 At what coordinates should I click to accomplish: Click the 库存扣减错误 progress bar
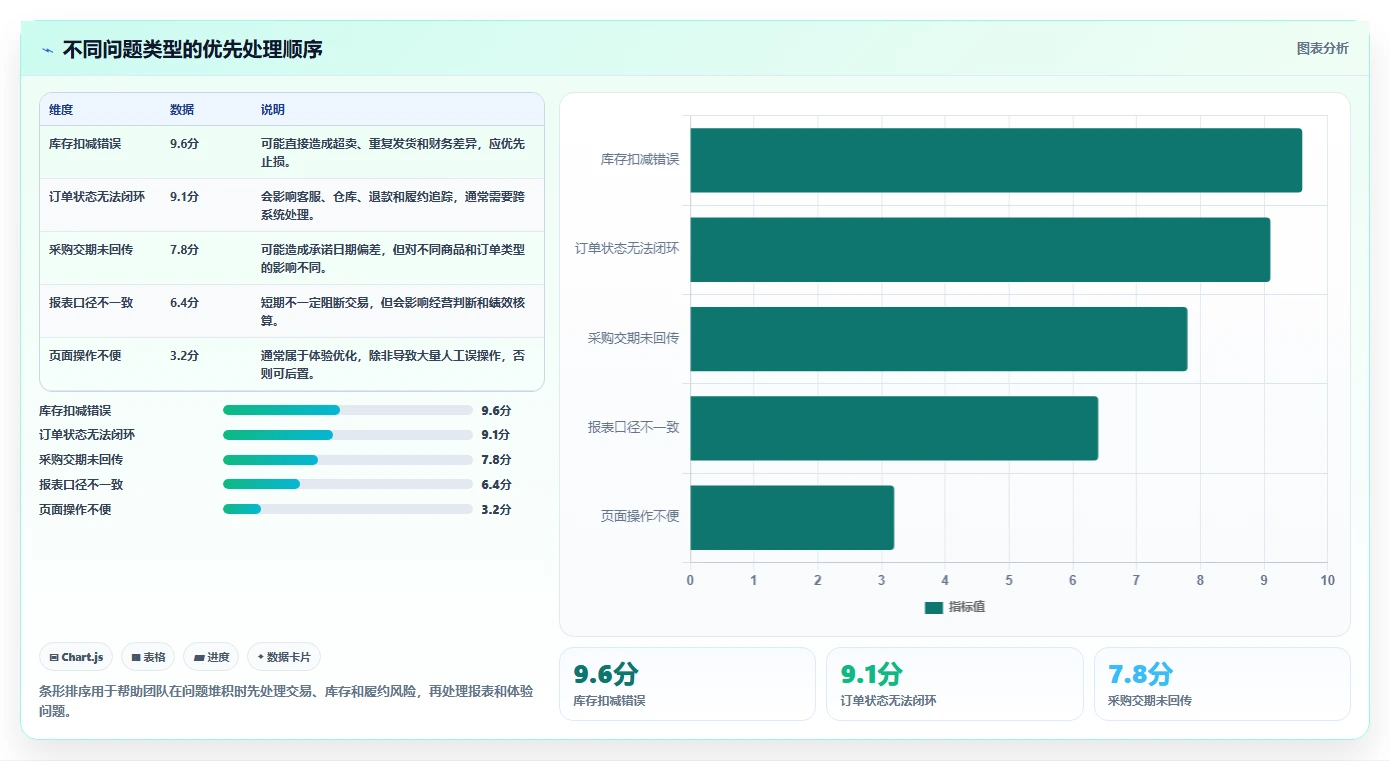tap(348, 410)
